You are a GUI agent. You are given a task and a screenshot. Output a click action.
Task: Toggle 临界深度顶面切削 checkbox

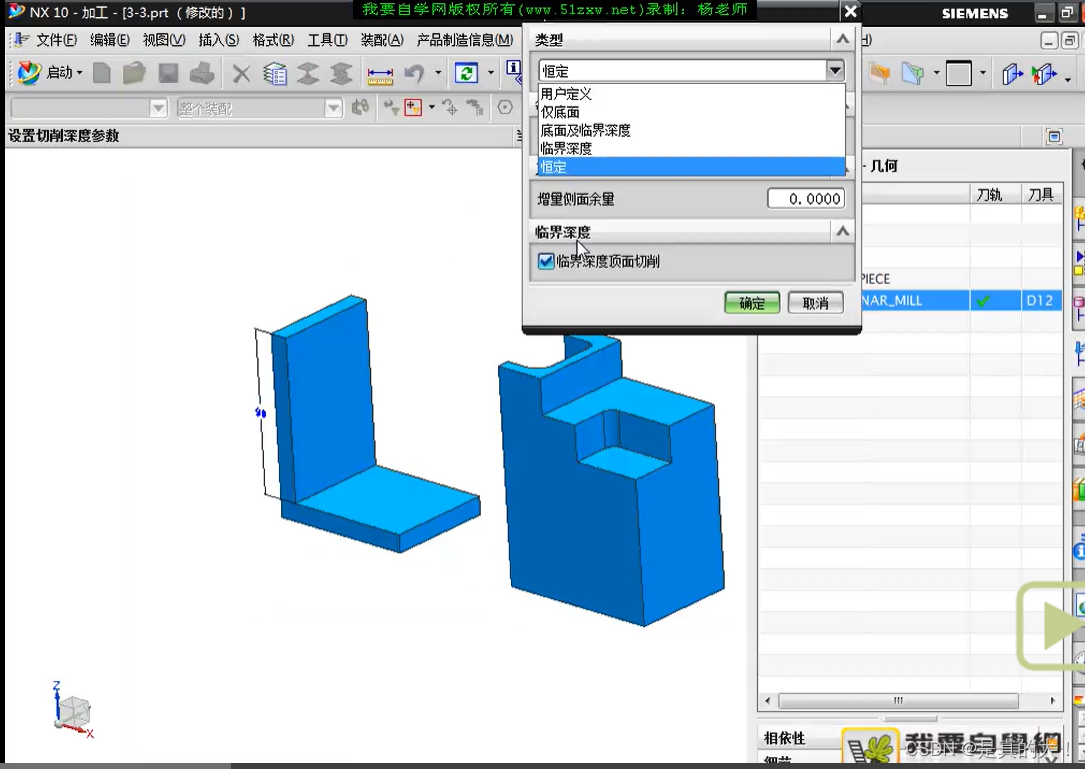point(546,261)
